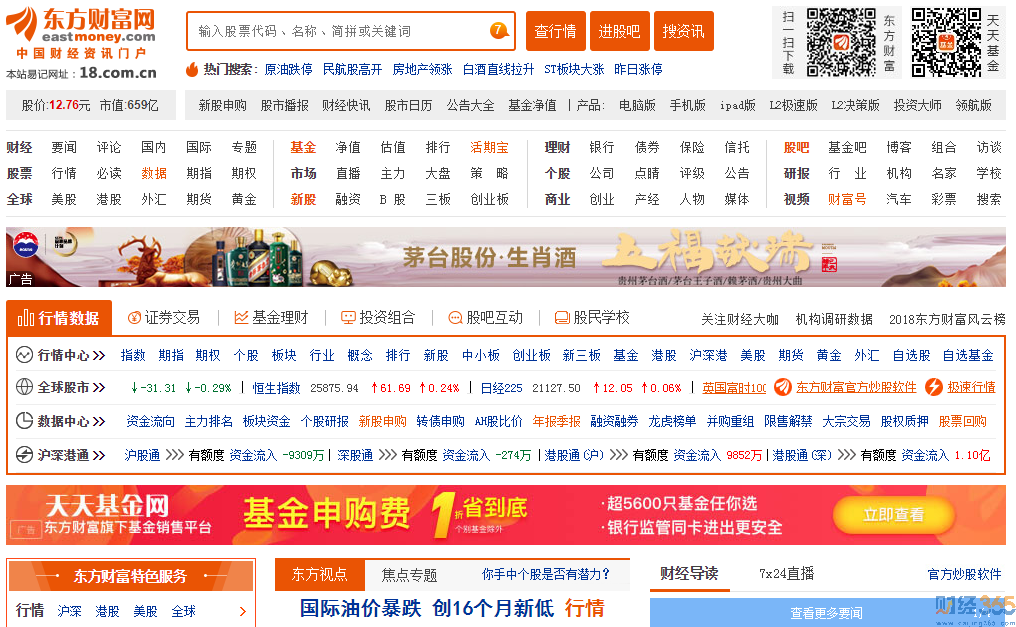Open the 股票回购 data link
The image size is (1016, 627).
point(962,422)
